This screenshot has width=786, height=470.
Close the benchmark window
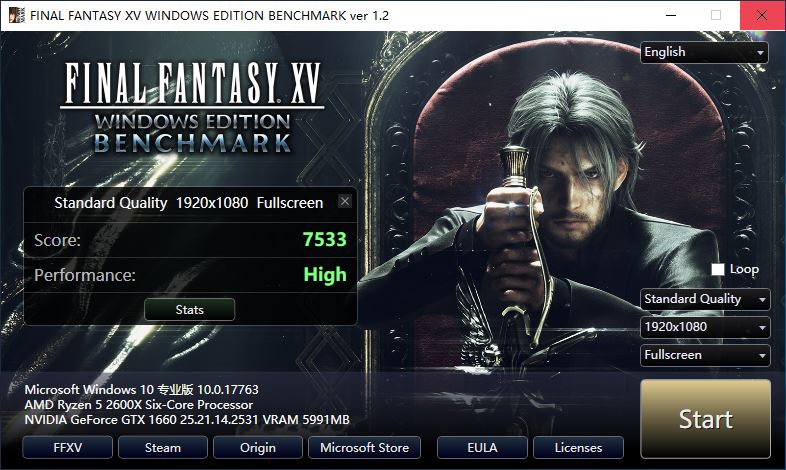(762, 15)
